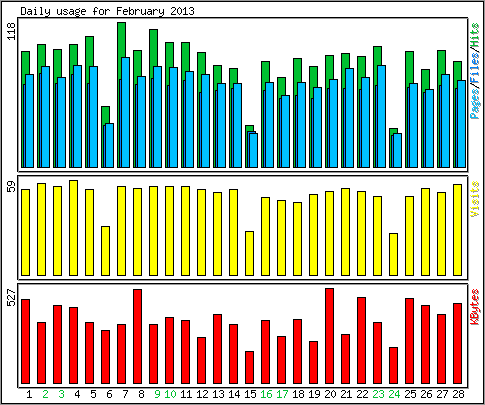Click the "527" axis value on the KBytes chart
Screen dimensions: 485x405
point(12,298)
